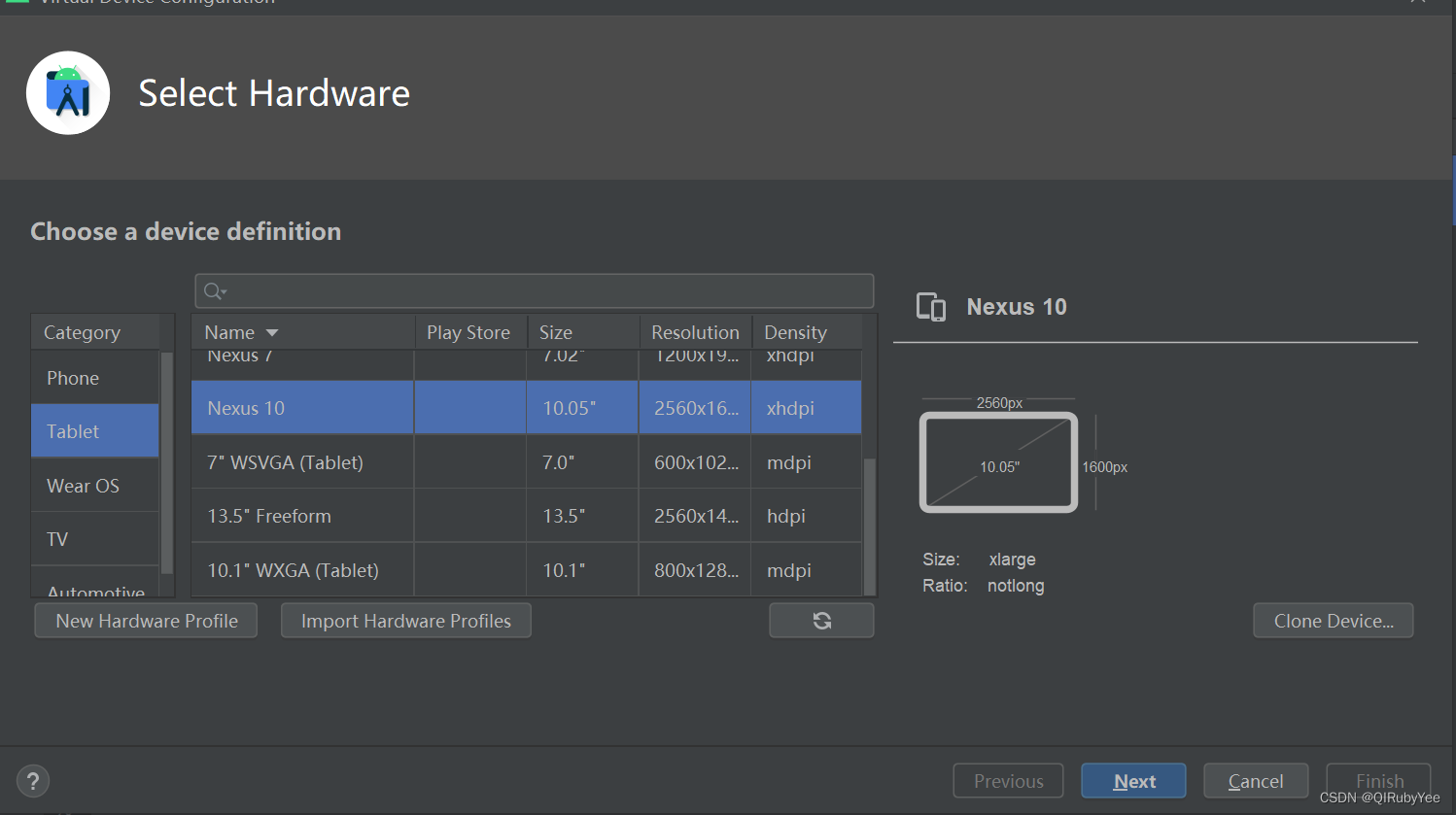This screenshot has width=1456, height=815.
Task: Click the xlarge size value
Action: (1012, 560)
